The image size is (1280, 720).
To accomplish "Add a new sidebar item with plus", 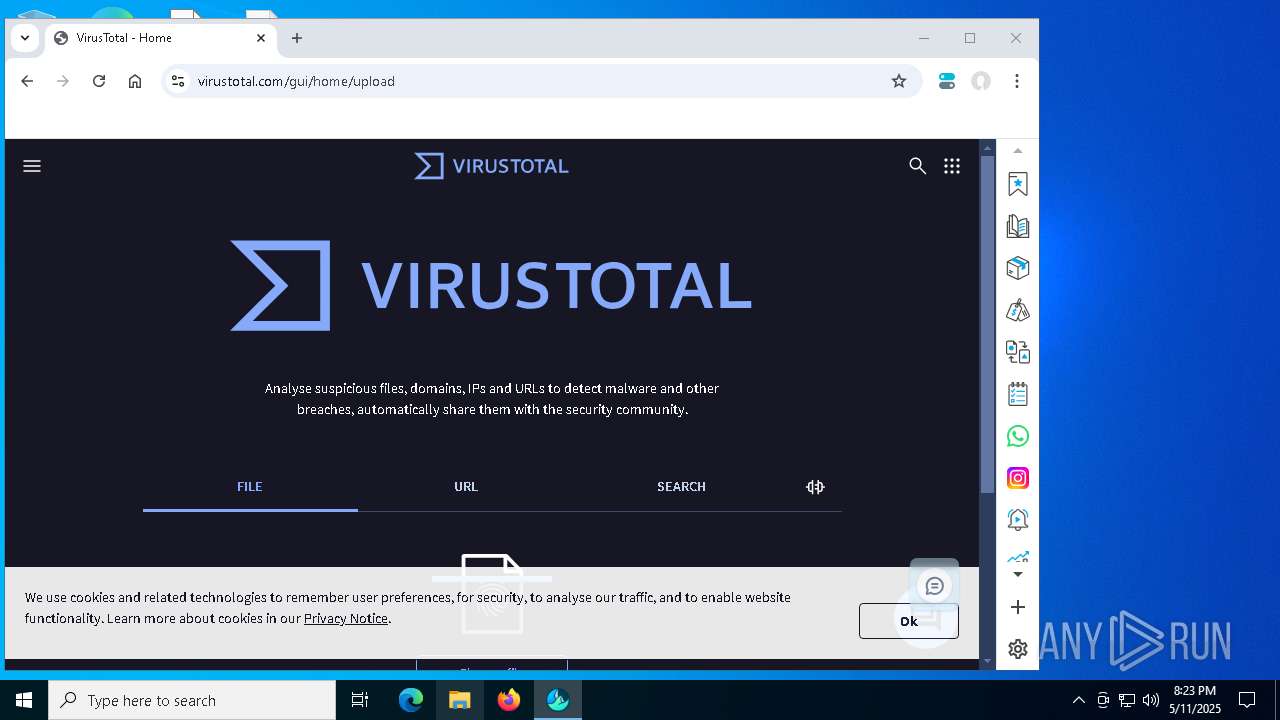I will pyautogui.click(x=1018, y=607).
